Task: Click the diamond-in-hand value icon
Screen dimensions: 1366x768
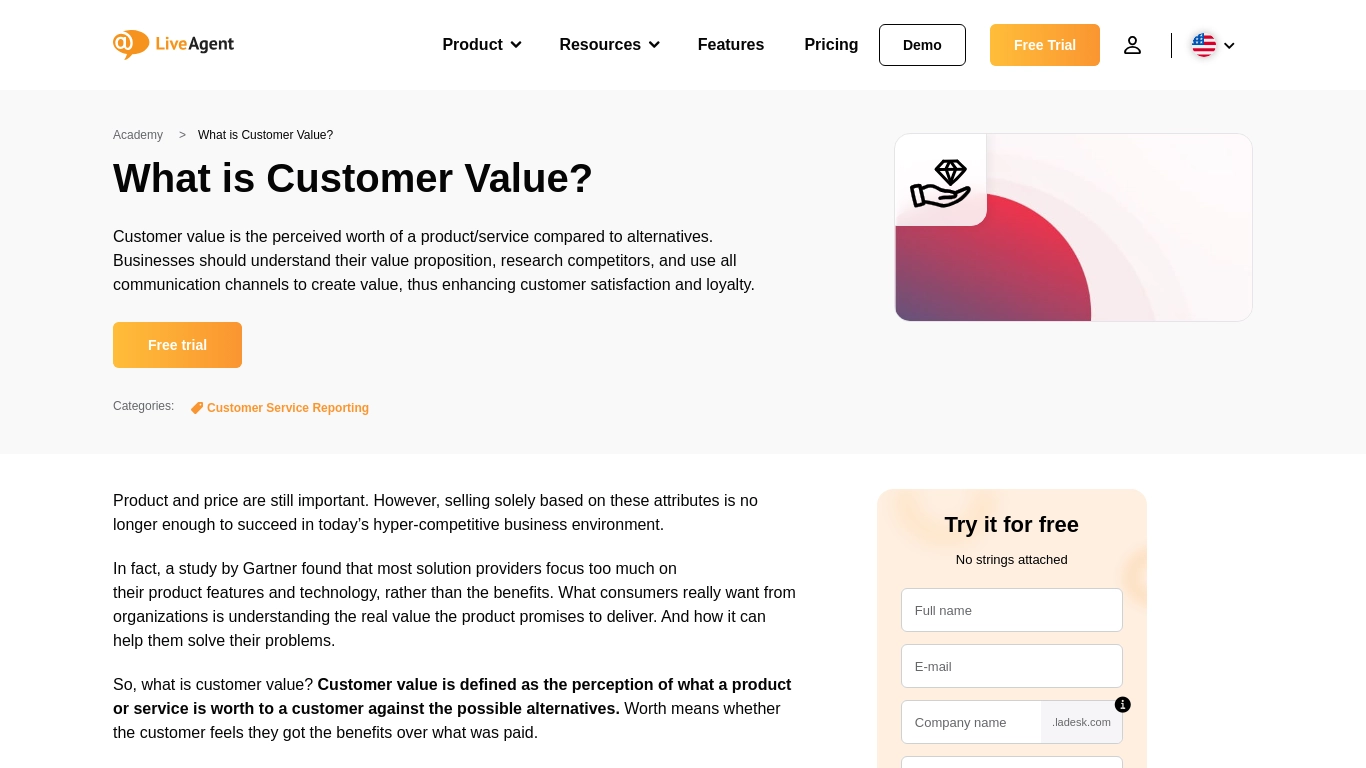Action: [x=940, y=183]
